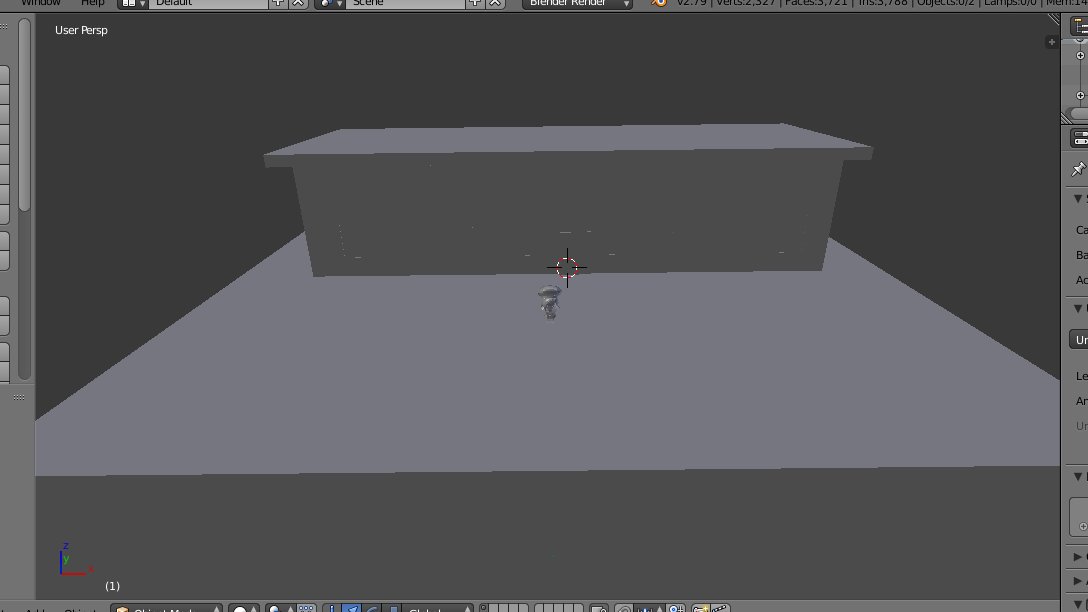Open the Object Mode dropdown
Screen dimensions: 1088x612
coord(167,609)
